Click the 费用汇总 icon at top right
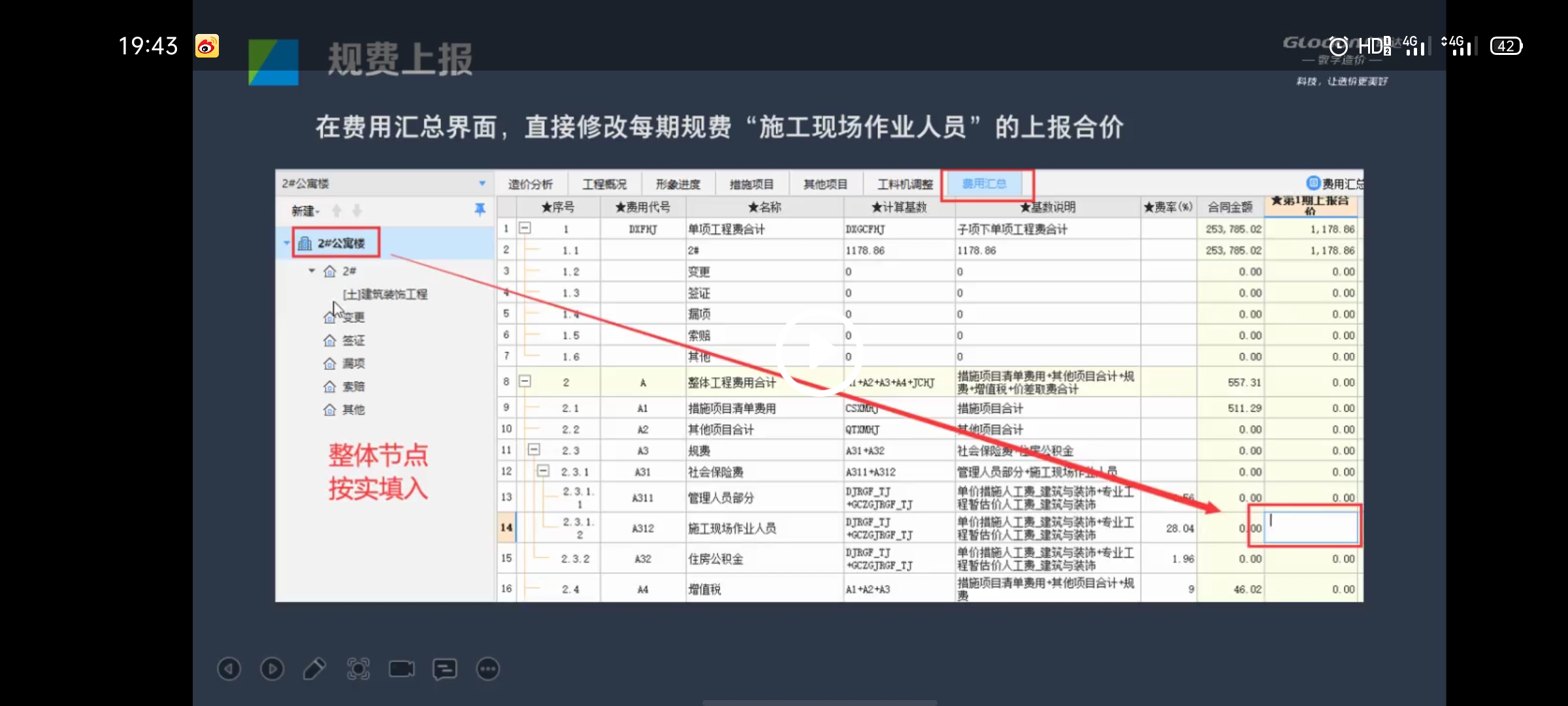Screen dimensions: 1568x706 click(x=1313, y=183)
